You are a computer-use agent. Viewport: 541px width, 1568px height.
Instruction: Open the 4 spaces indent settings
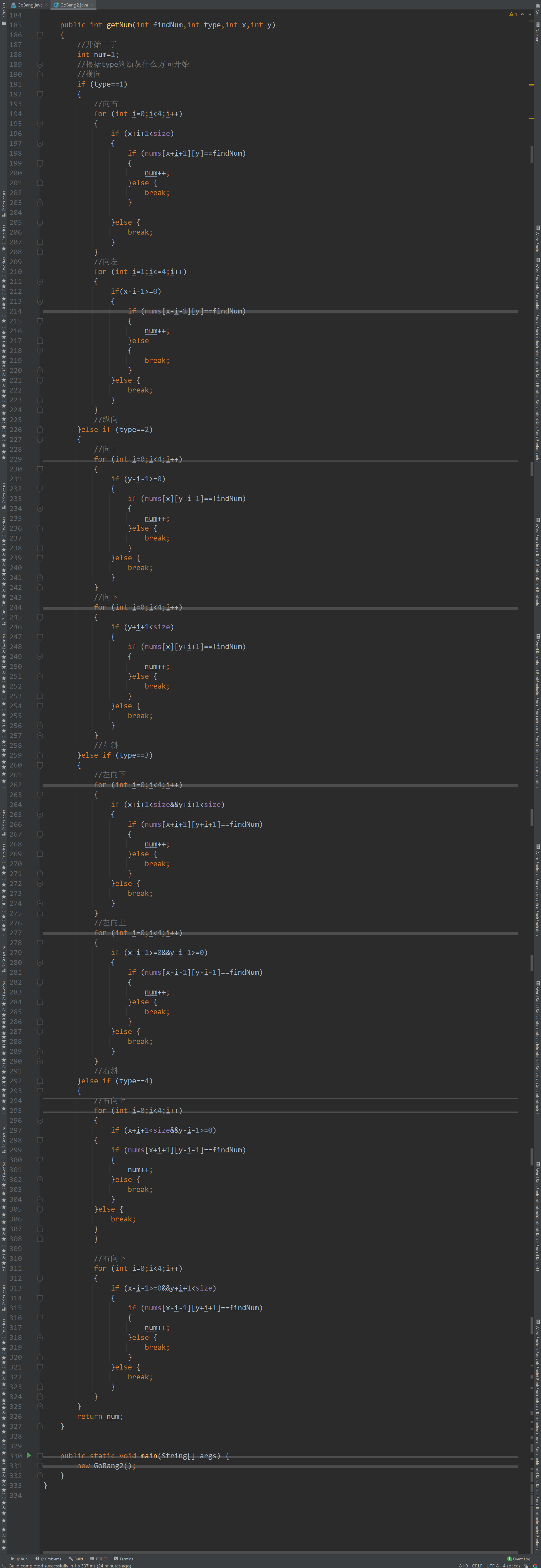pos(512,1565)
